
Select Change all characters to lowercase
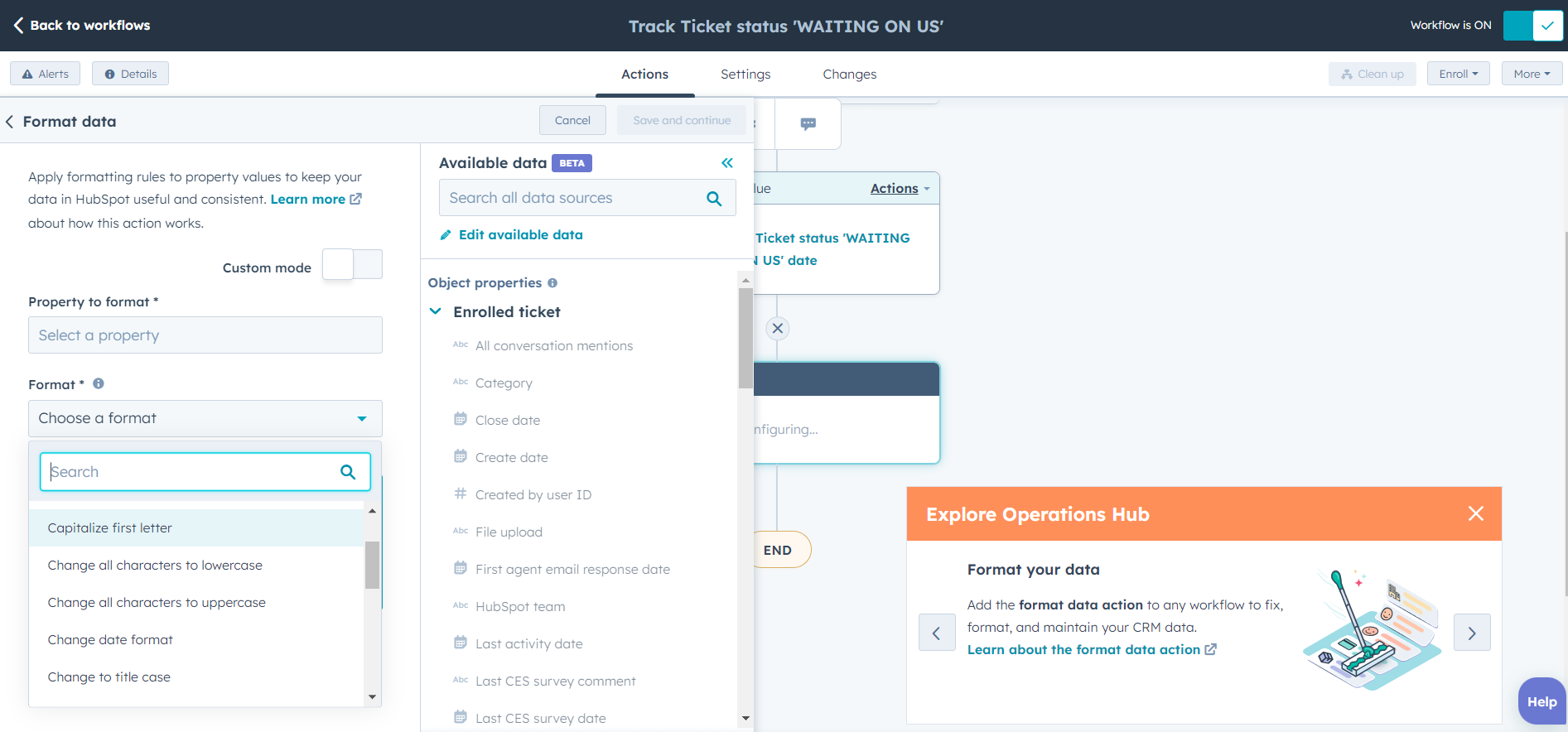pyautogui.click(x=196, y=565)
